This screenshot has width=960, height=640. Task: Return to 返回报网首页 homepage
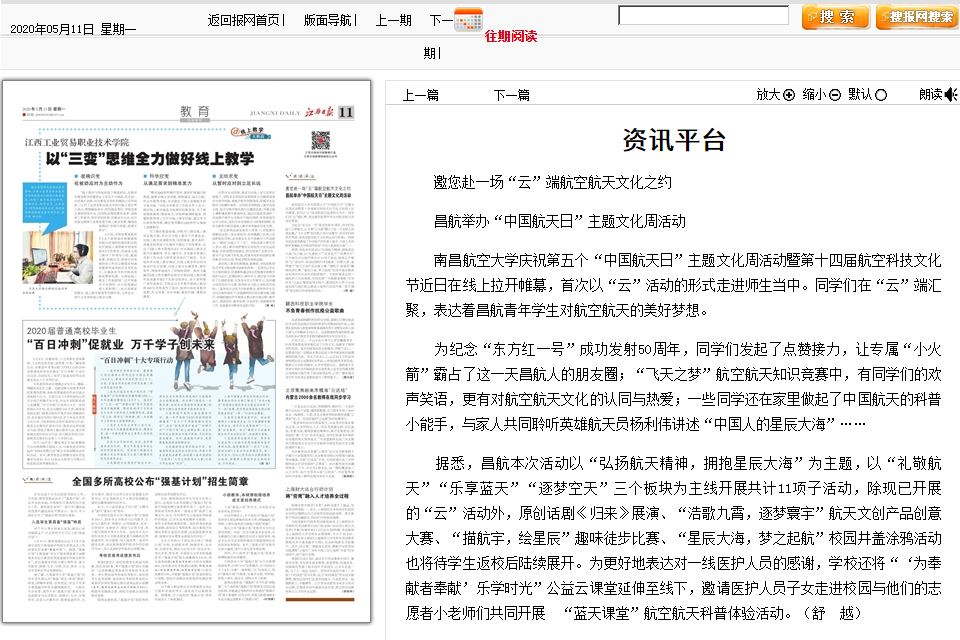pyautogui.click(x=244, y=20)
